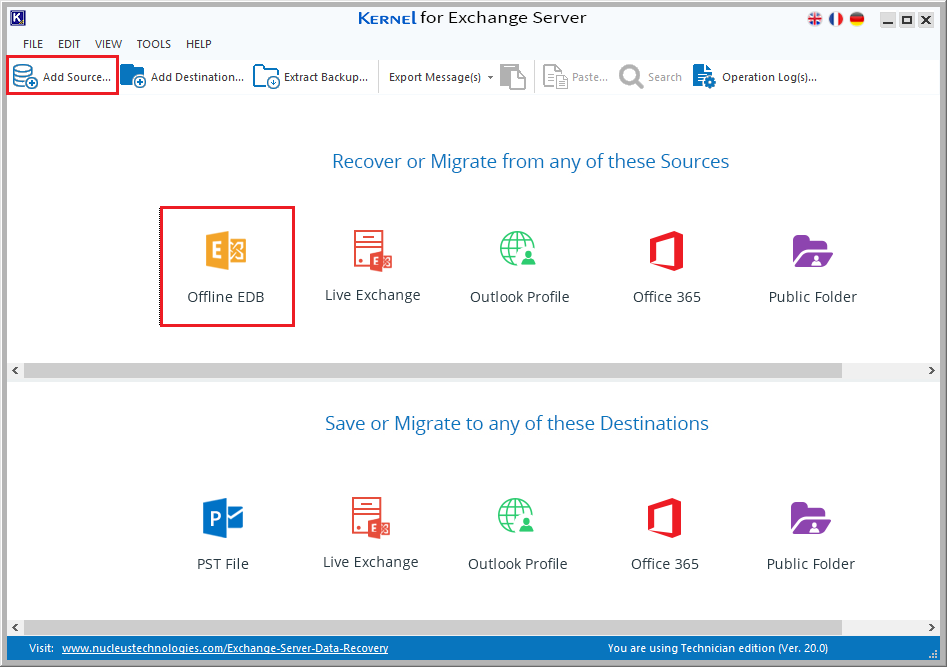This screenshot has height=672, width=947.
Task: Click the Technician edition version text in the status bar
Action: (717, 648)
